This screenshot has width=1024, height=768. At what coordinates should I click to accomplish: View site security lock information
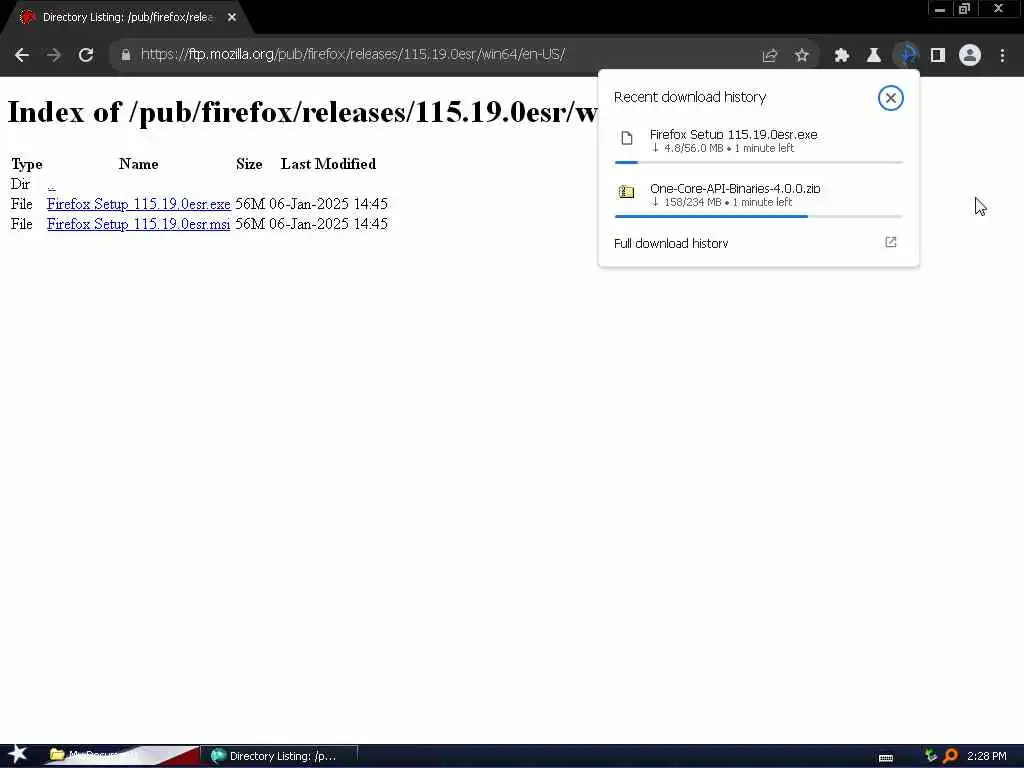(x=125, y=55)
